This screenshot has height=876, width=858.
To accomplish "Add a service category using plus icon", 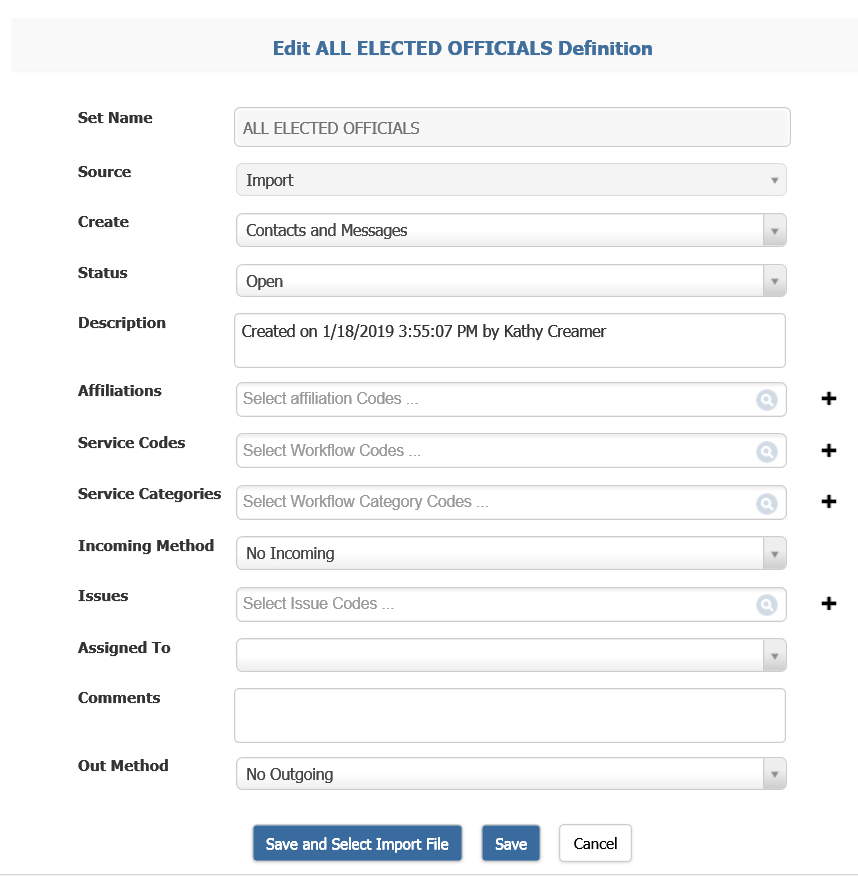I will [x=829, y=501].
